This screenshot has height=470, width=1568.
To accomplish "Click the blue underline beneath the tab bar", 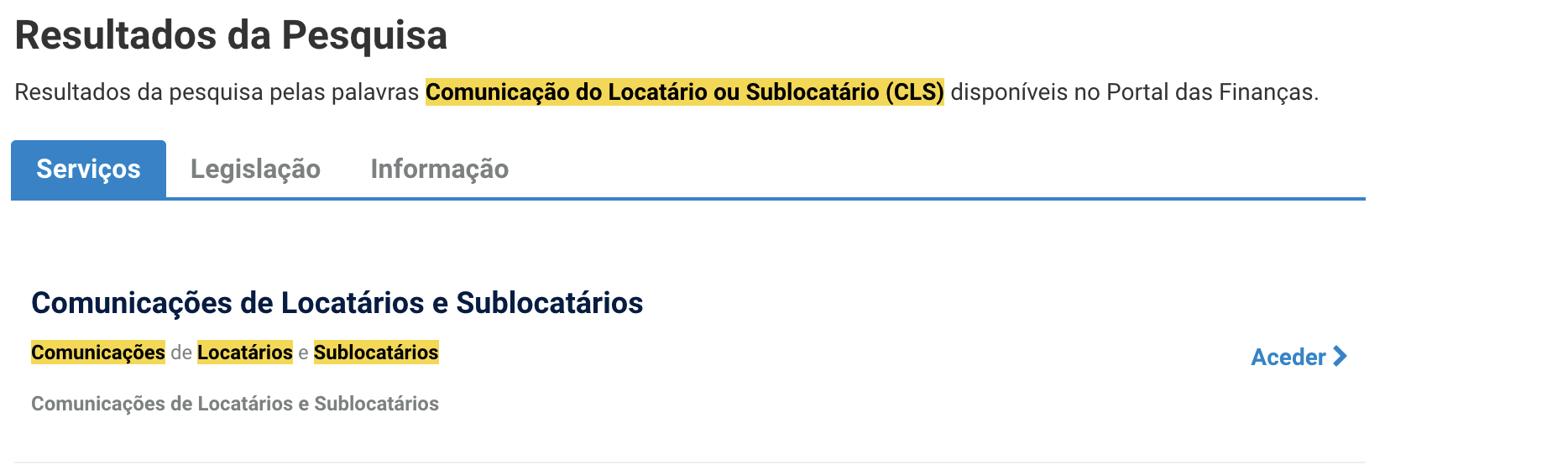I will click(x=755, y=199).
